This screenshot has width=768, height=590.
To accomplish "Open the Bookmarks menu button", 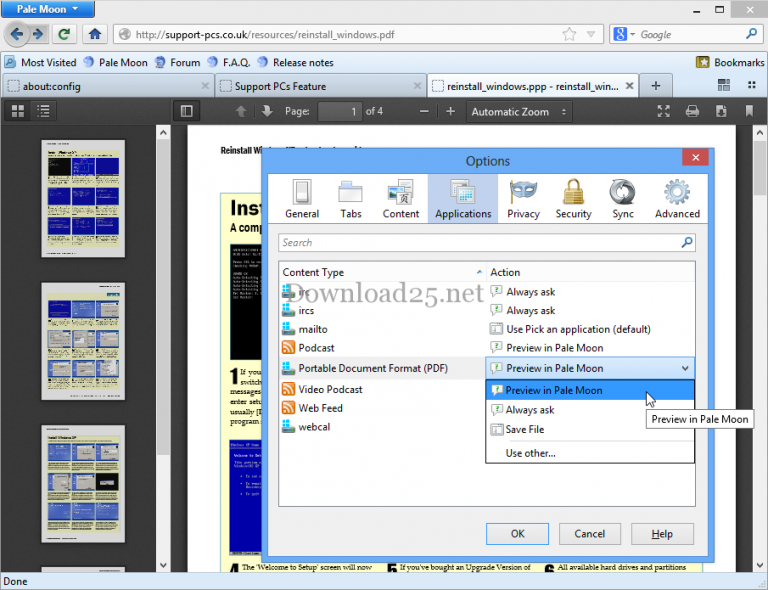I will (729, 62).
